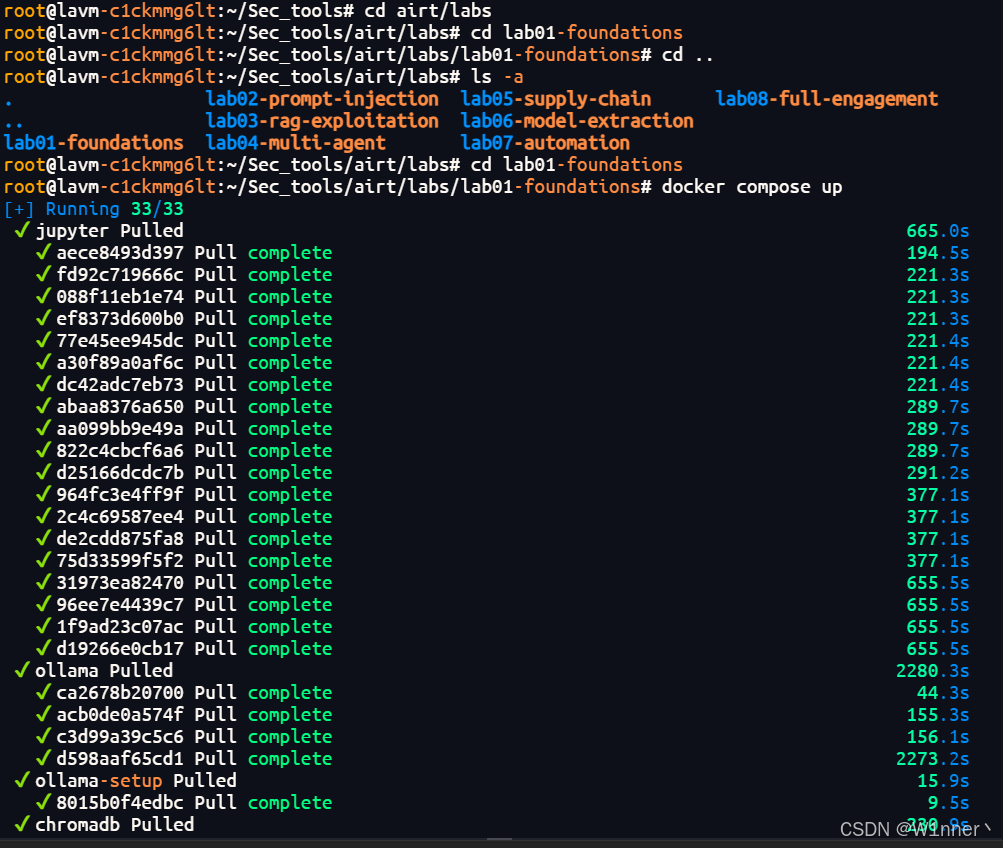Click layer hash fd92c719666c
This screenshot has height=848, width=1003.
click(x=120, y=275)
